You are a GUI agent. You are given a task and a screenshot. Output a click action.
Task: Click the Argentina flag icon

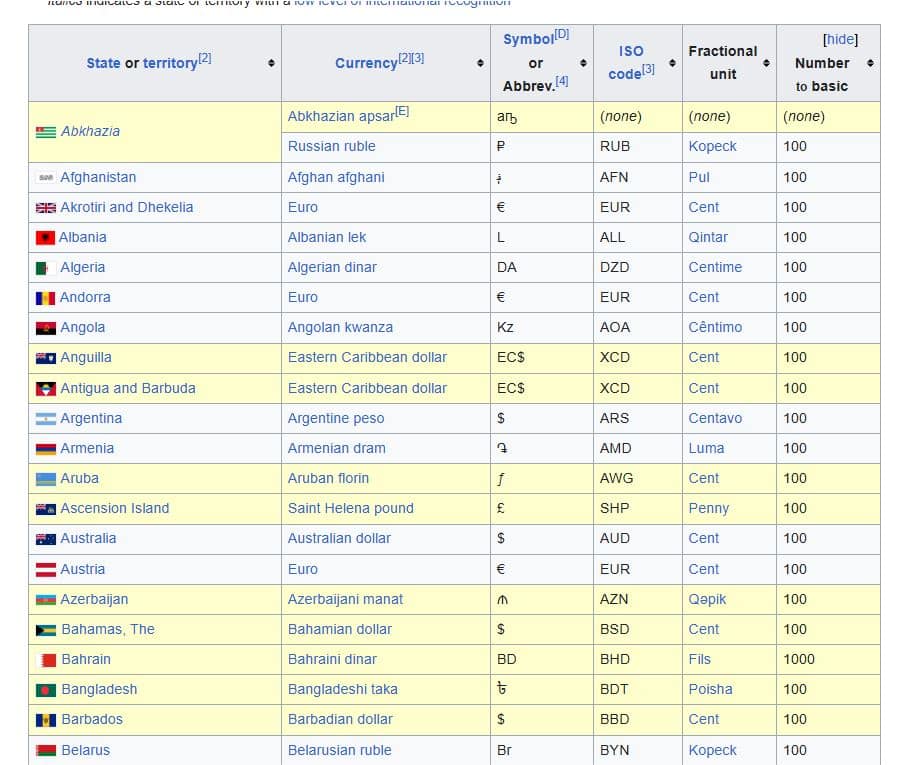pyautogui.click(x=45, y=419)
